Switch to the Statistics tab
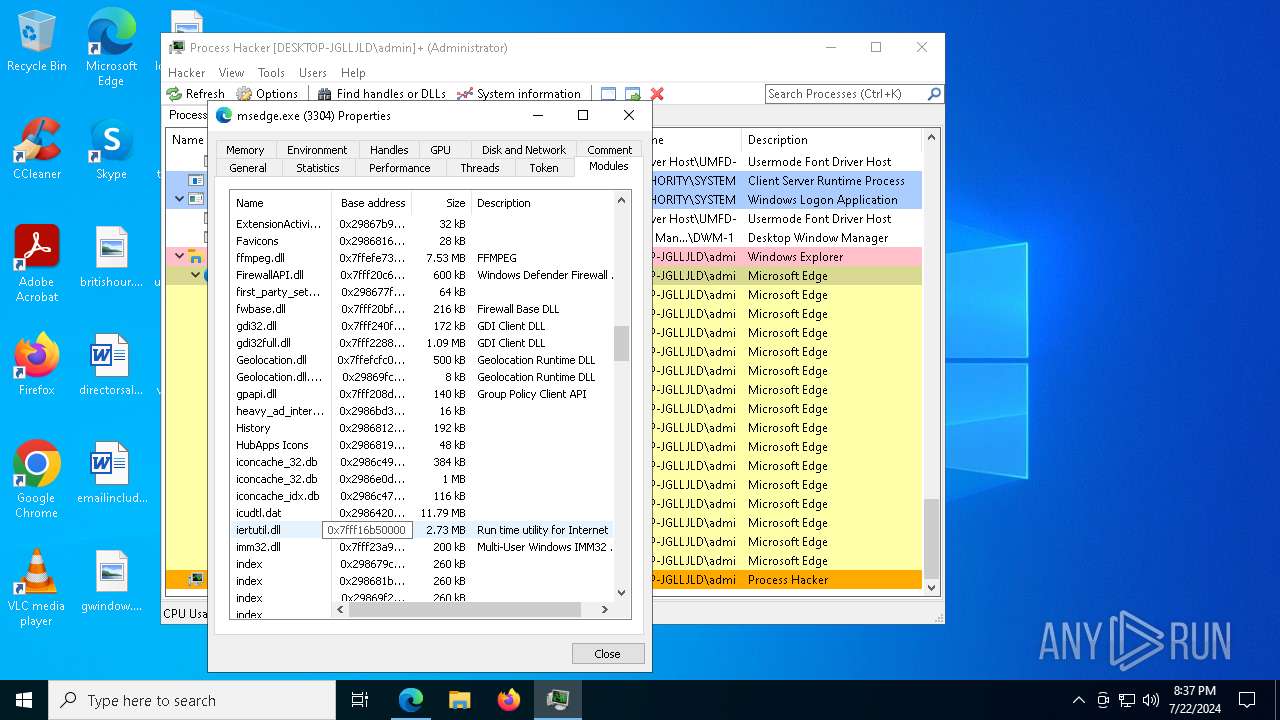 [318, 168]
